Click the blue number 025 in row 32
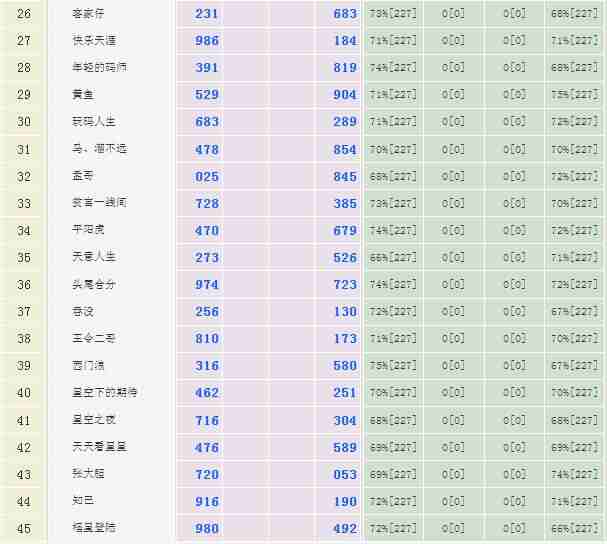 point(207,177)
